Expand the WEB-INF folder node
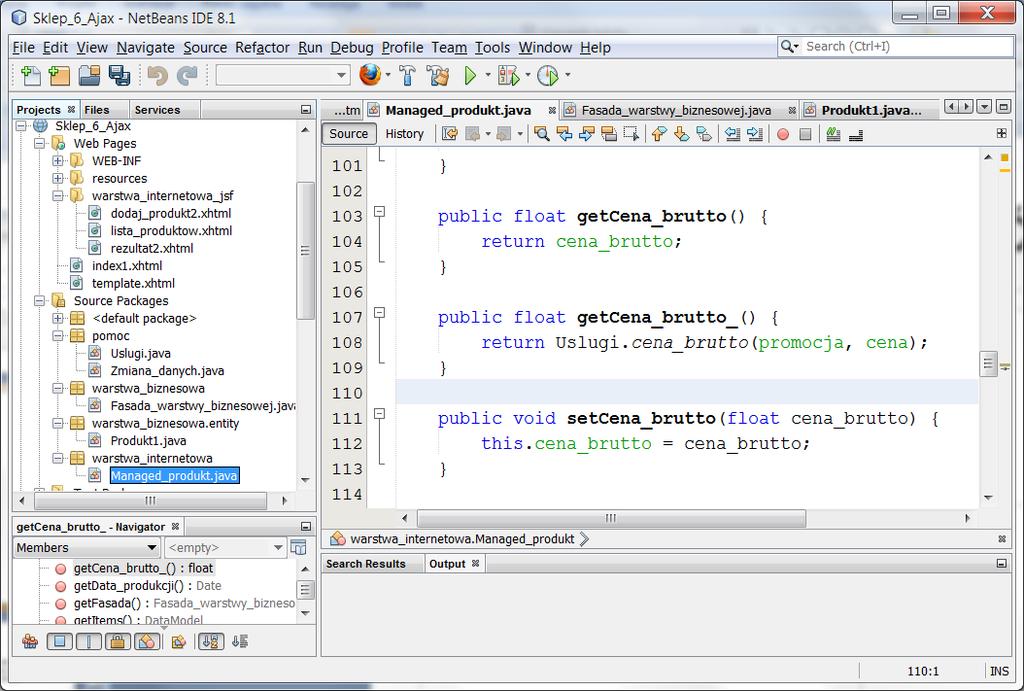This screenshot has width=1024, height=691. point(57,161)
